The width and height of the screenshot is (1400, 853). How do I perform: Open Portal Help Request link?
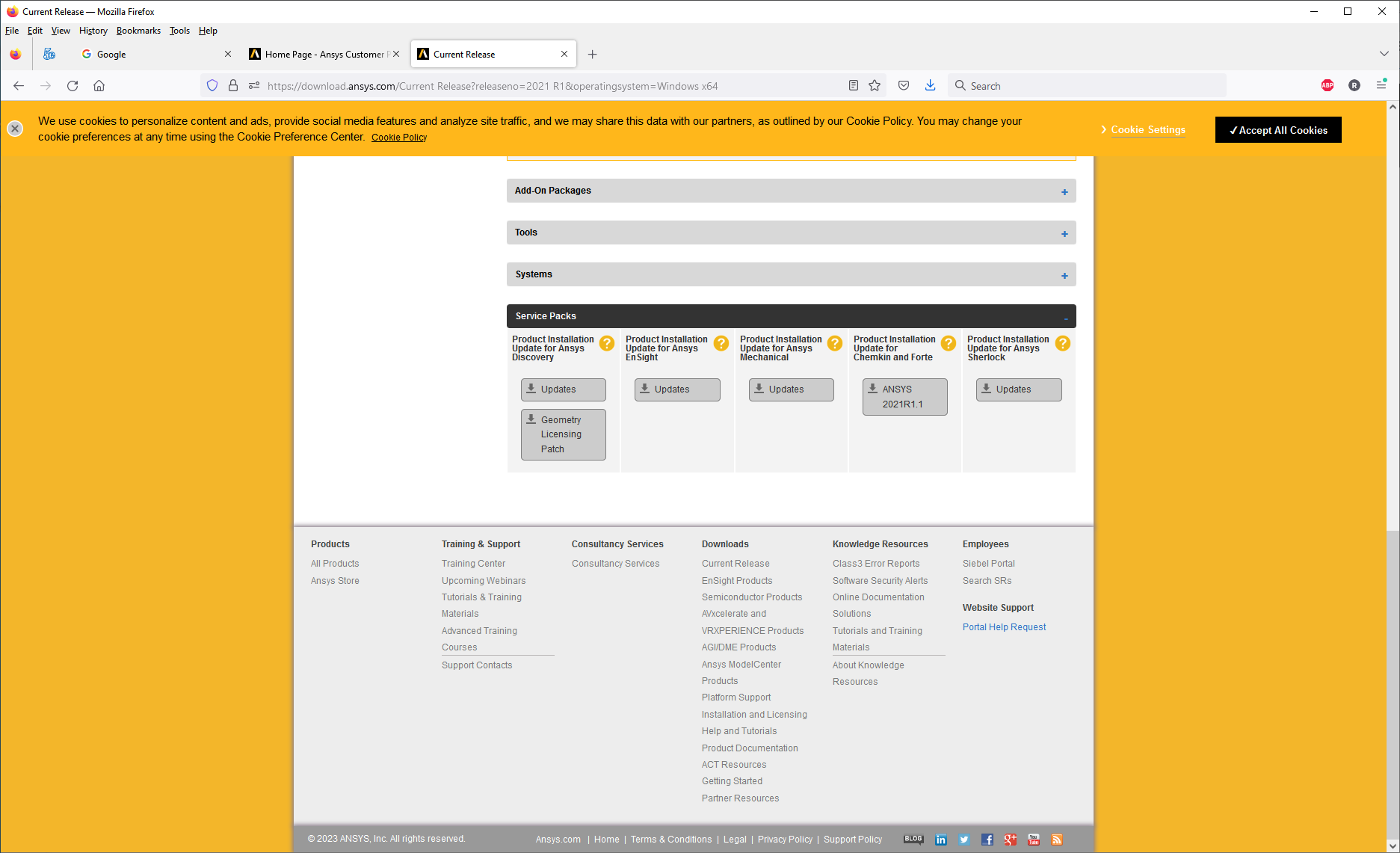pos(1004,627)
